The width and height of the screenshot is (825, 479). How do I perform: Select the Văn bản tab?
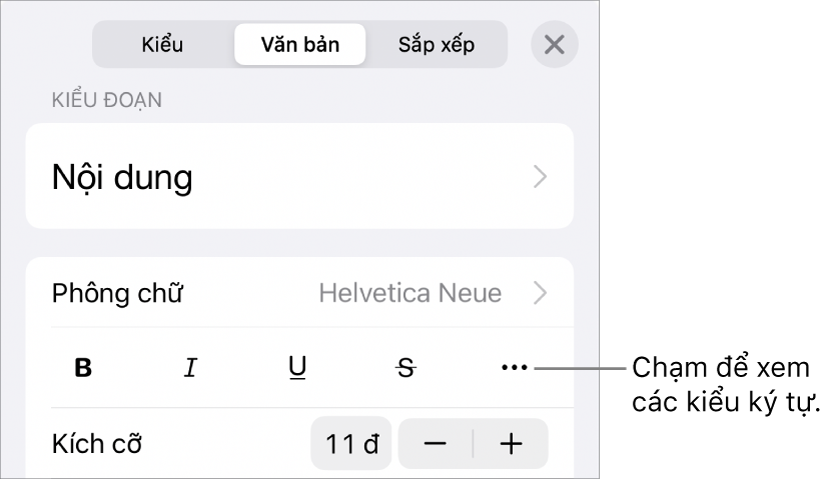300,44
